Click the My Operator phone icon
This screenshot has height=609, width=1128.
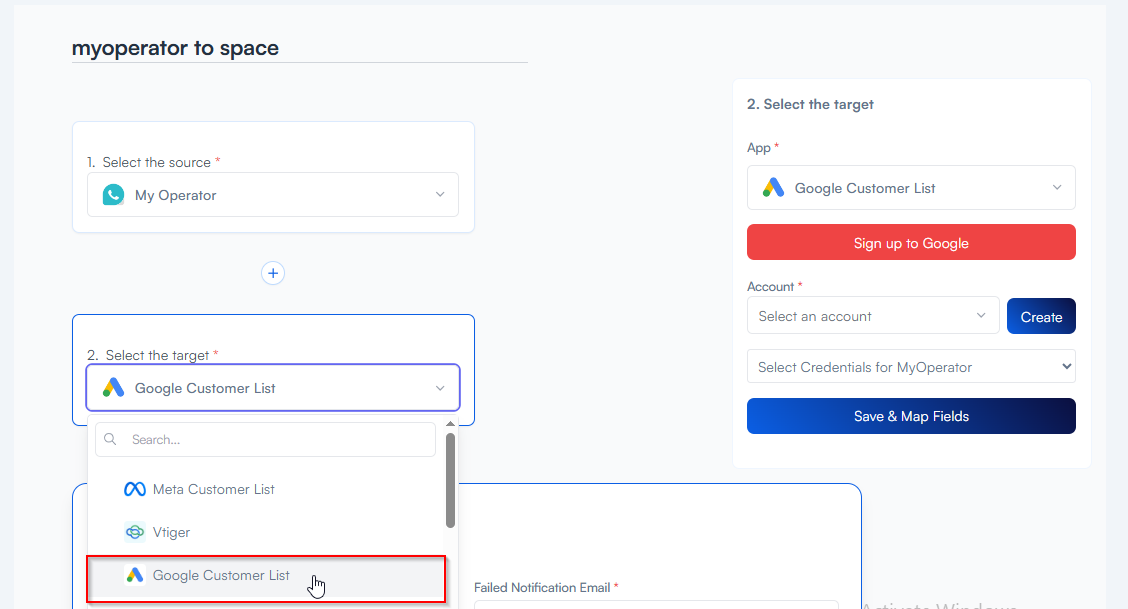coord(114,195)
